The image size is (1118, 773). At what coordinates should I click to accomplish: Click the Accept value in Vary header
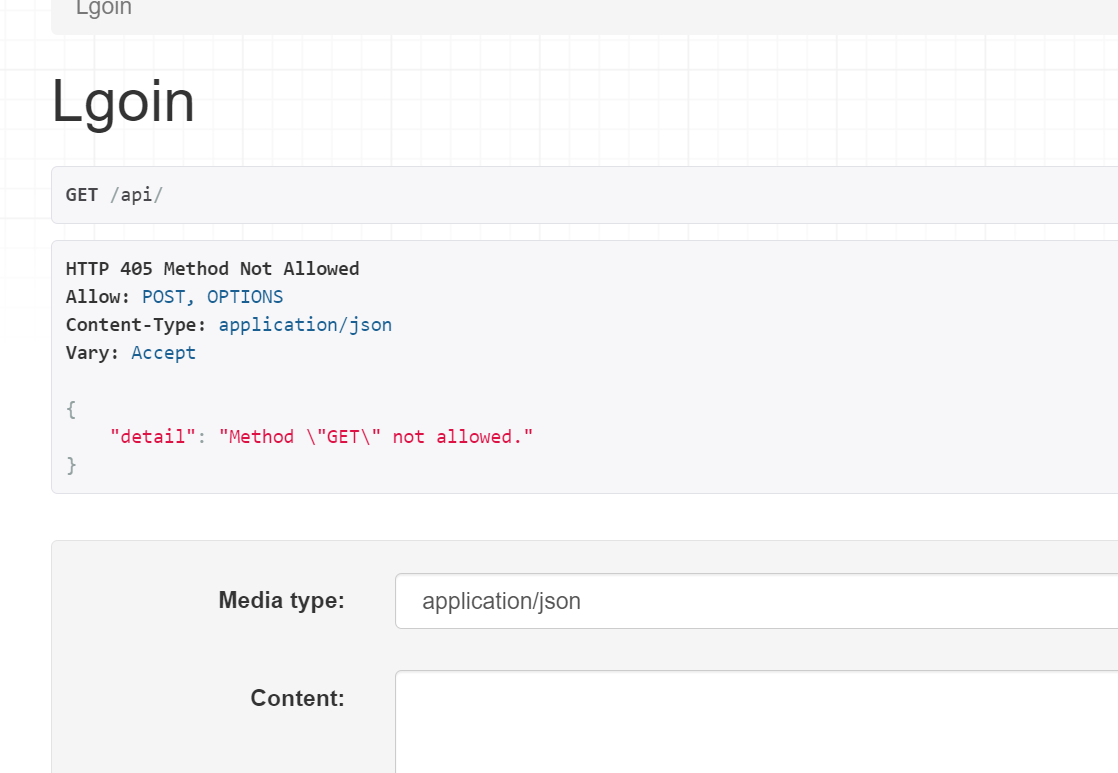[163, 352]
